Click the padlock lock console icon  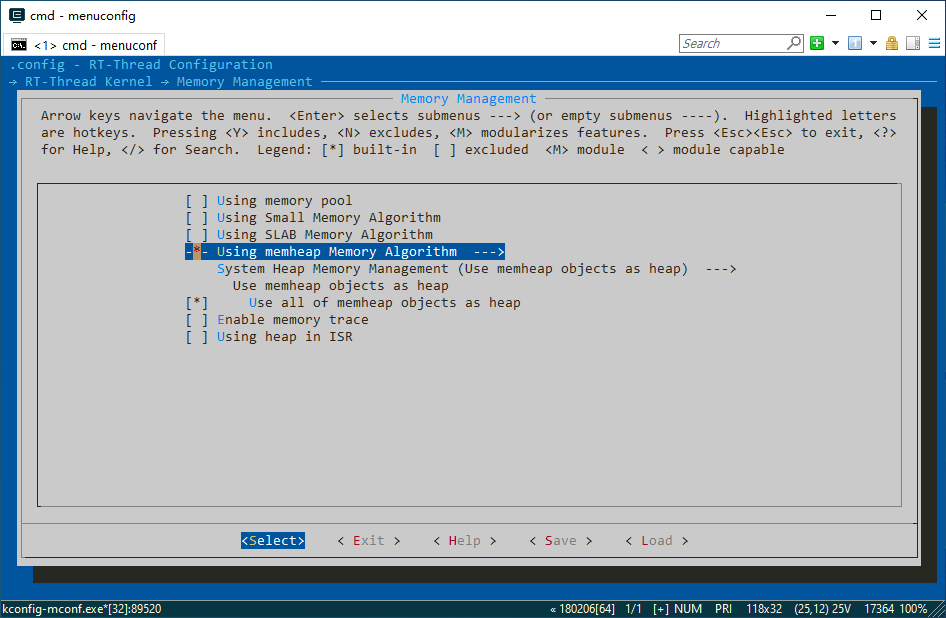pyautogui.click(x=892, y=43)
